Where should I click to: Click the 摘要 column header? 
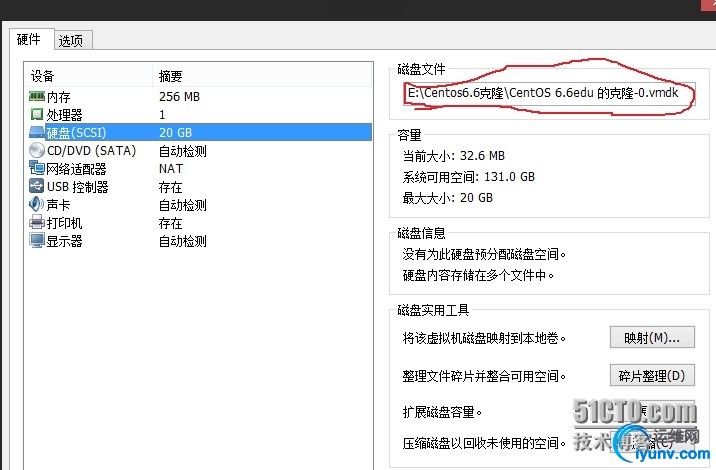pyautogui.click(x=171, y=76)
